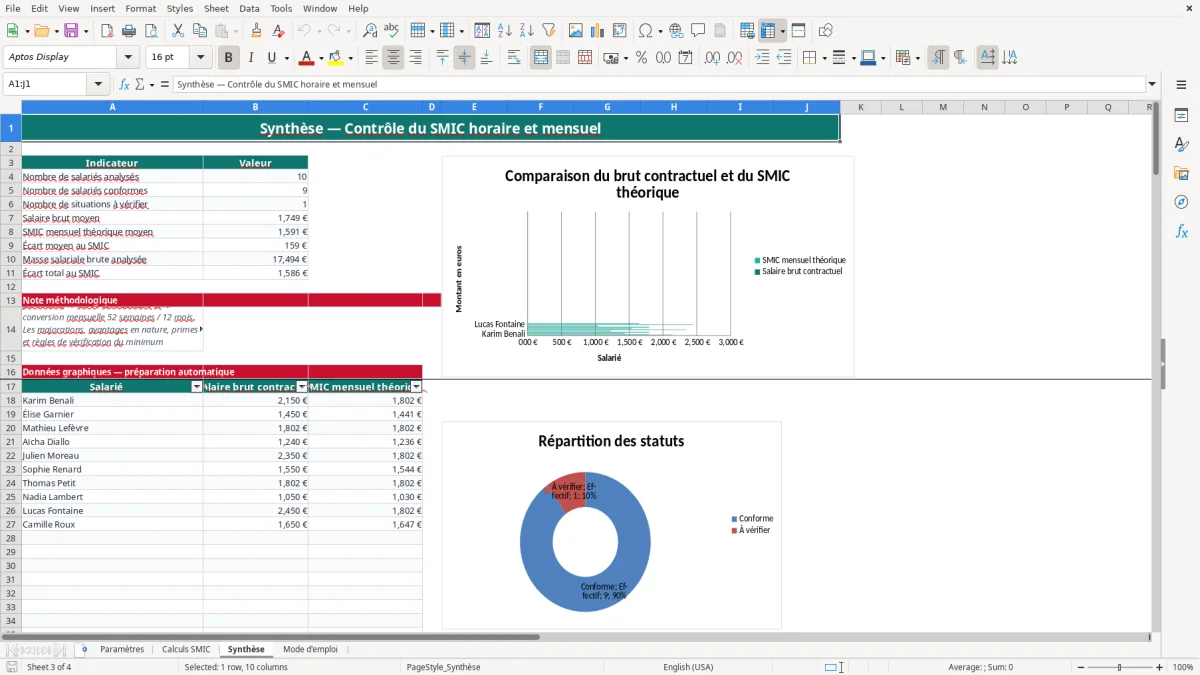The height and width of the screenshot is (675, 1200).
Task: Click the formula input line
Action: (659, 84)
